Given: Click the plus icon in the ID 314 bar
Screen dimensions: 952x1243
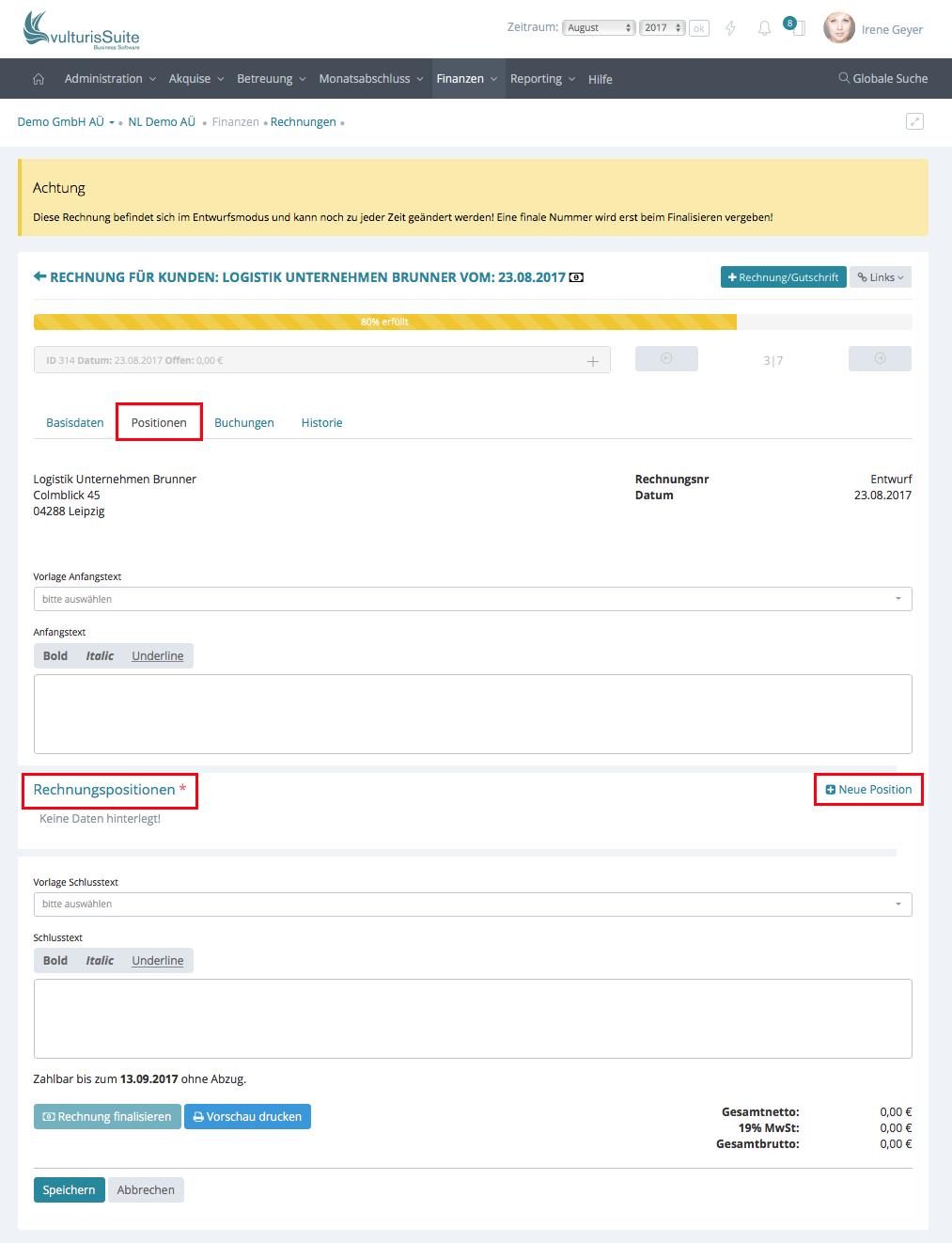Looking at the screenshot, I should click(593, 361).
